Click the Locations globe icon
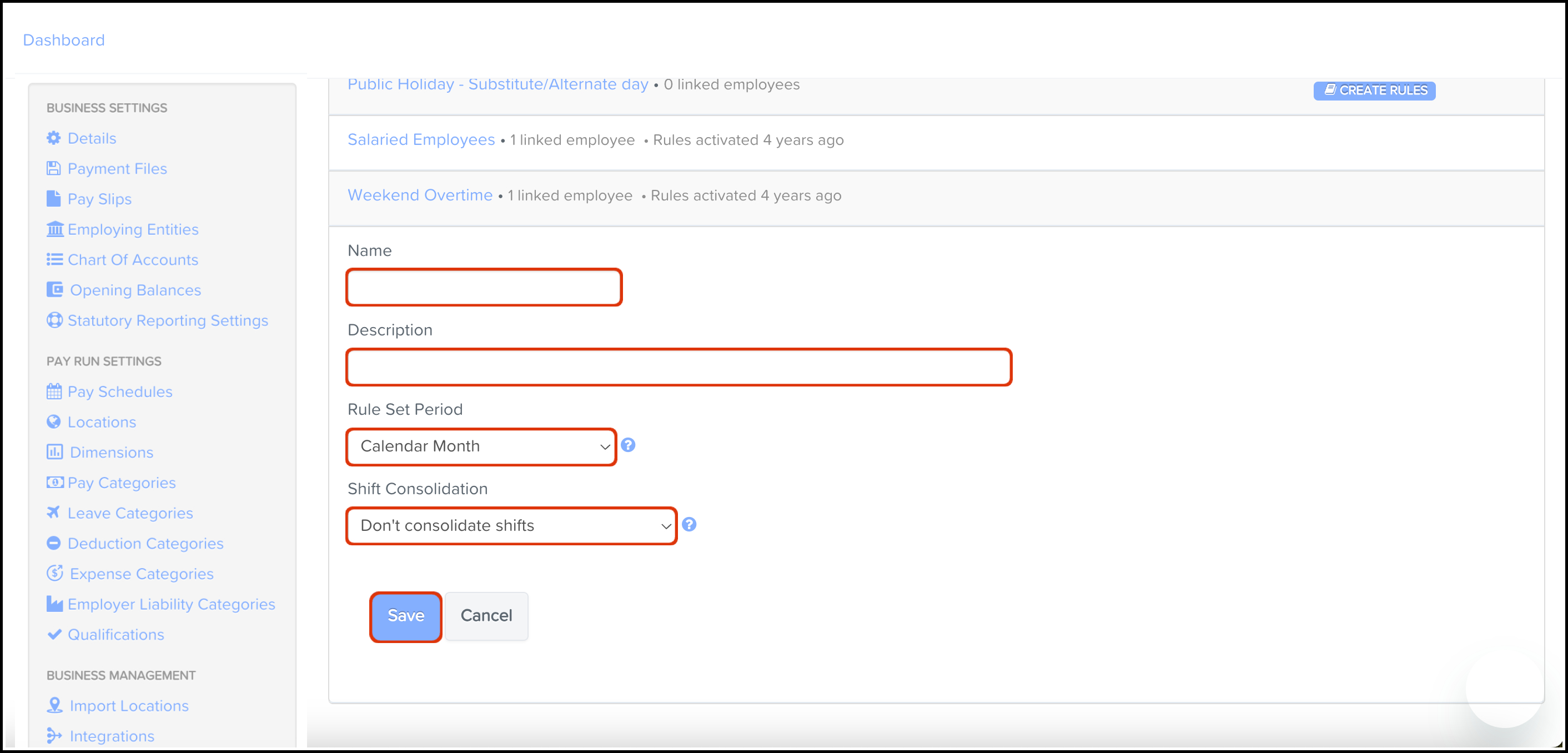The height and width of the screenshot is (753, 1568). [53, 422]
